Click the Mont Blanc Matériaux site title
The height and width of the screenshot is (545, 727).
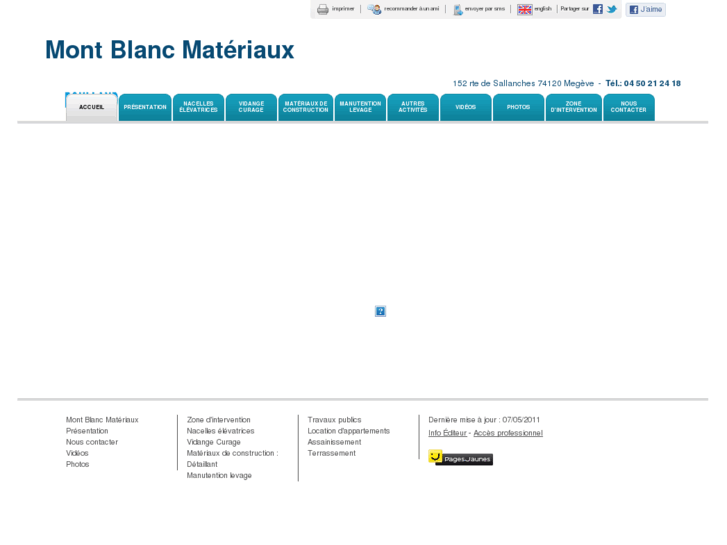(x=169, y=50)
